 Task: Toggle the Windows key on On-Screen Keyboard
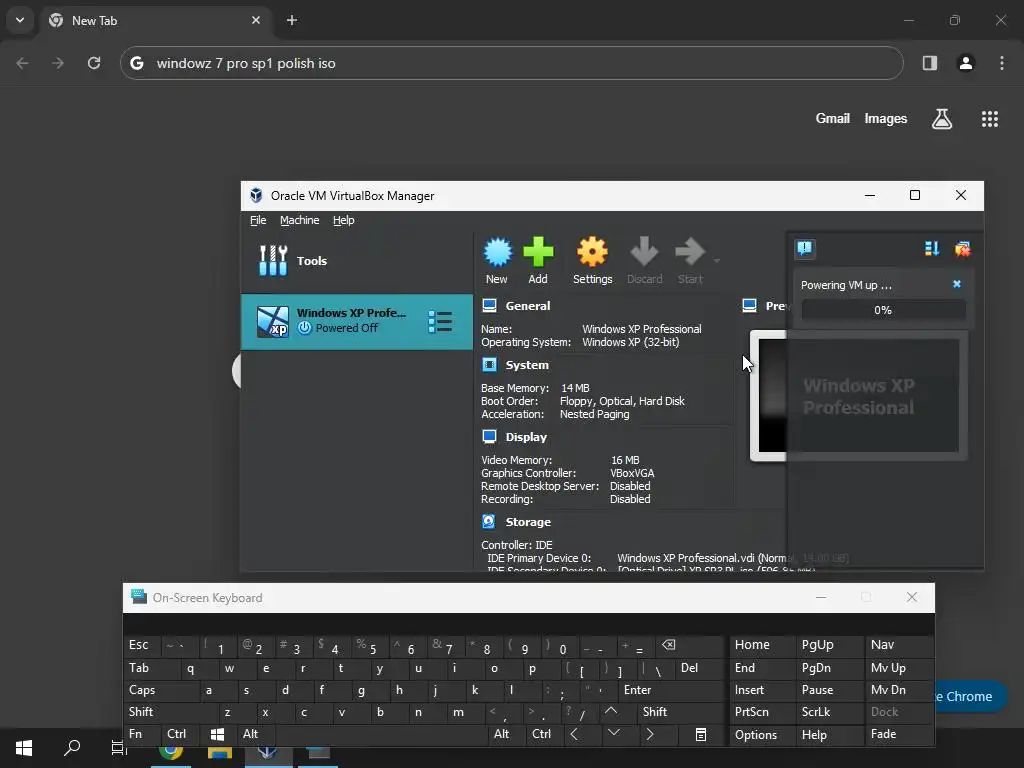pos(217,734)
